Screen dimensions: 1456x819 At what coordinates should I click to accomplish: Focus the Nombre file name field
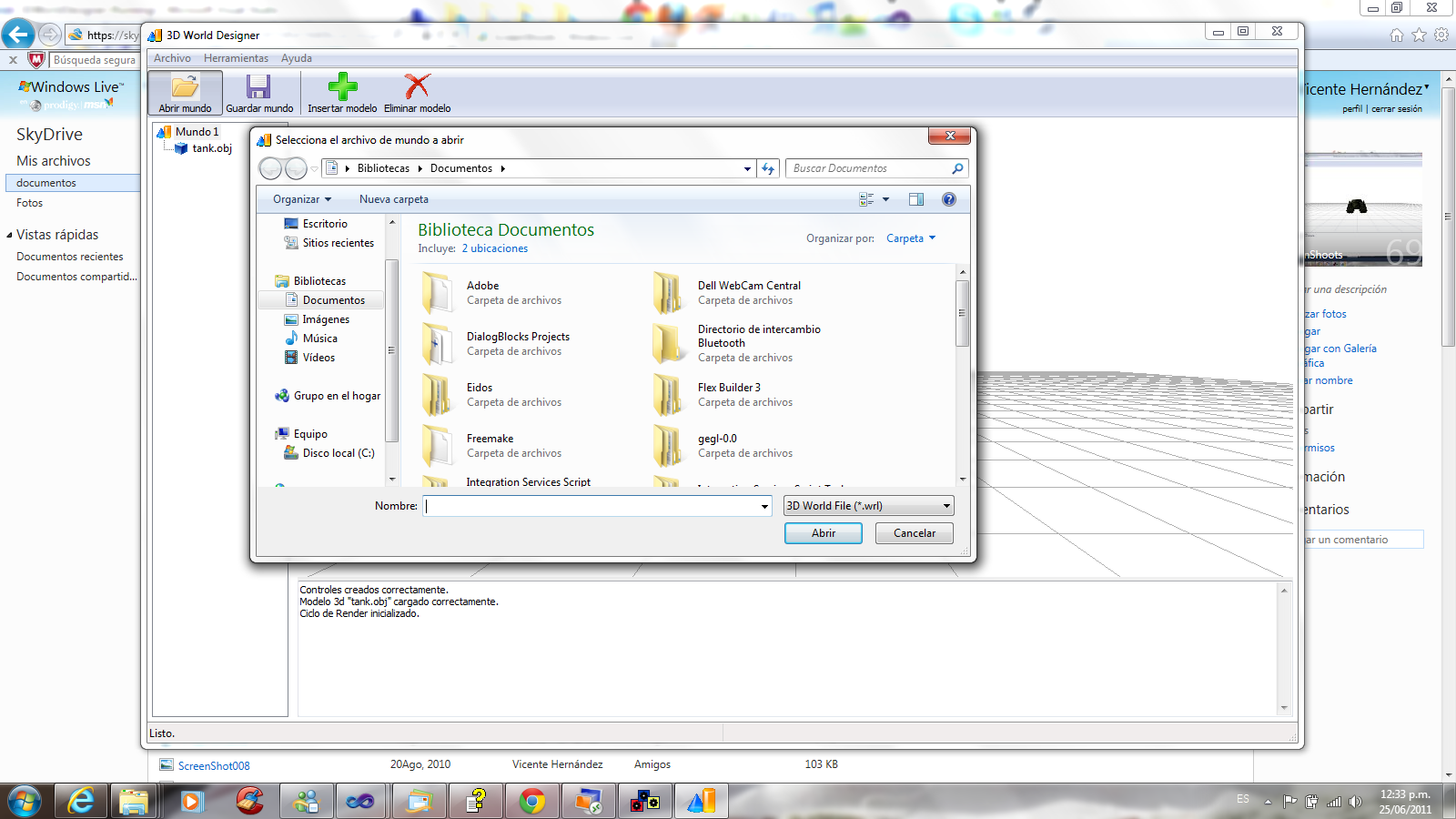pyautogui.click(x=591, y=506)
